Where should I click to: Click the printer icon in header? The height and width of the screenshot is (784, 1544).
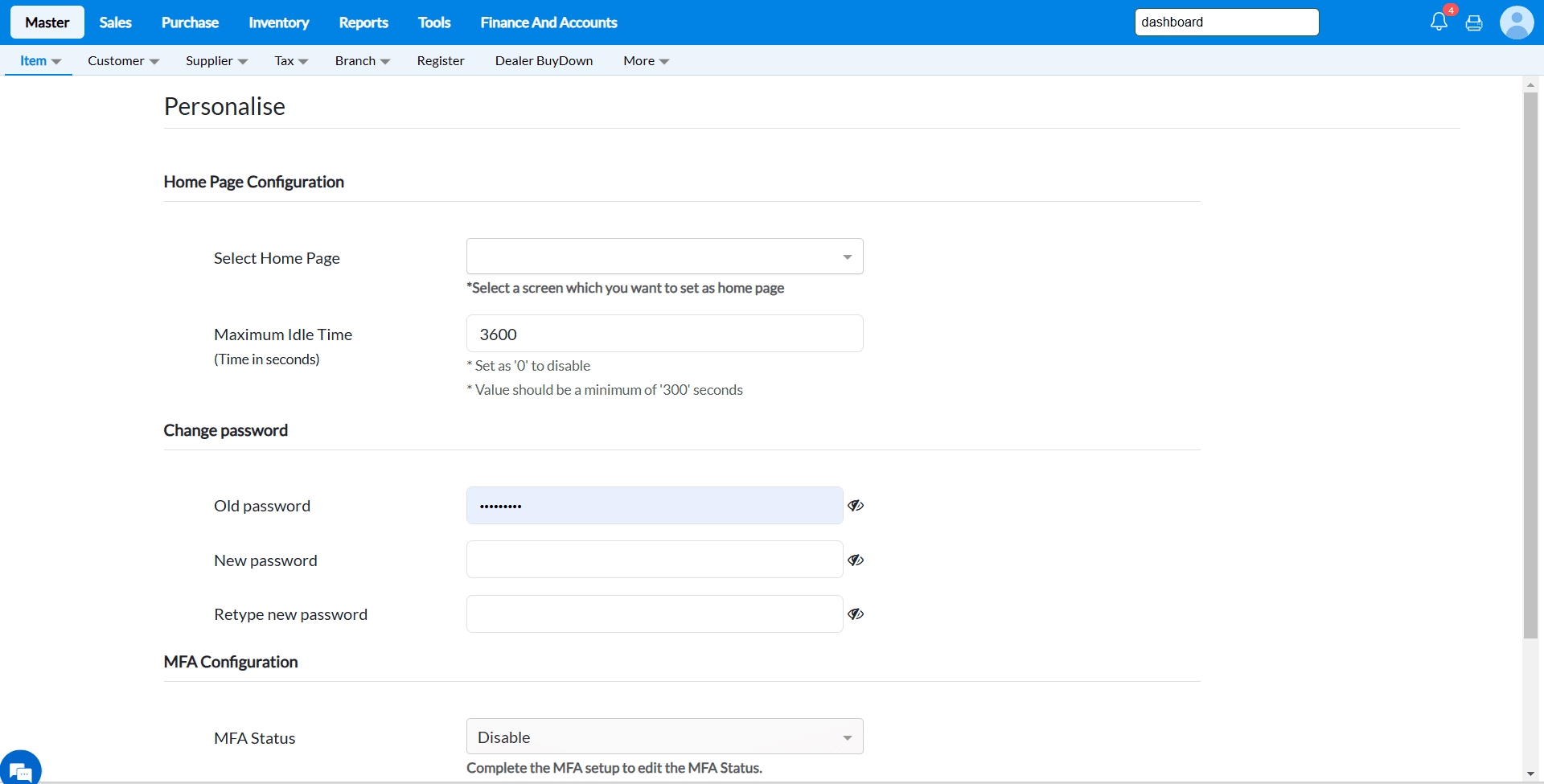coord(1474,23)
